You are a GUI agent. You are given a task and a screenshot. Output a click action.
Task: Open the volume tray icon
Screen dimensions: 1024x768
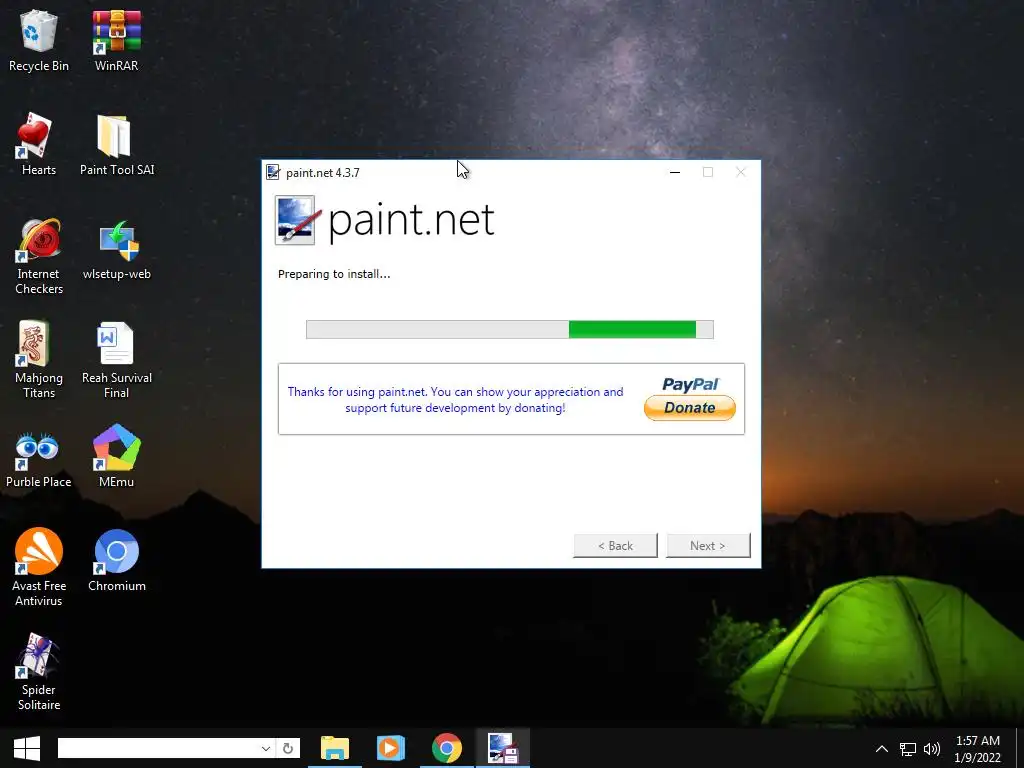point(932,749)
